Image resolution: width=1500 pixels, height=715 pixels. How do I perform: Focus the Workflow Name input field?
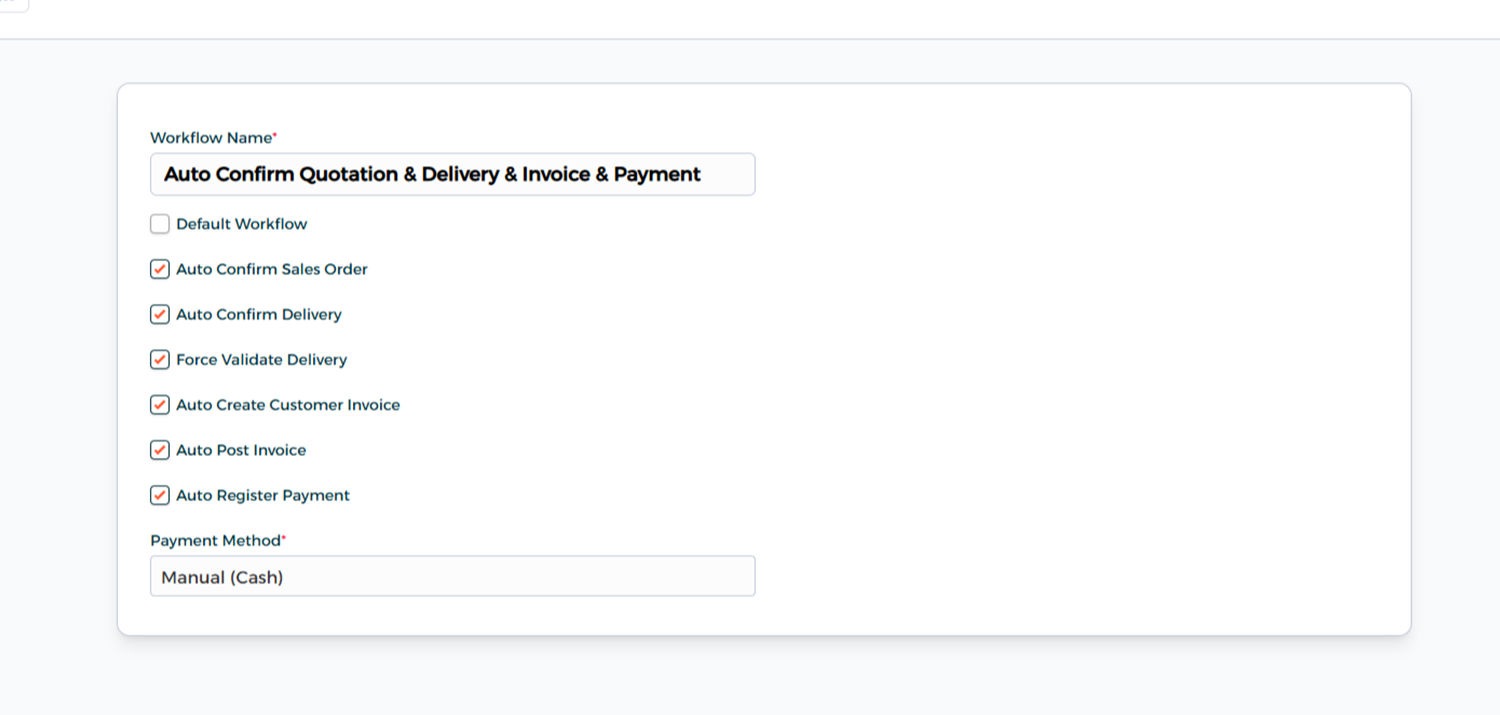point(452,174)
